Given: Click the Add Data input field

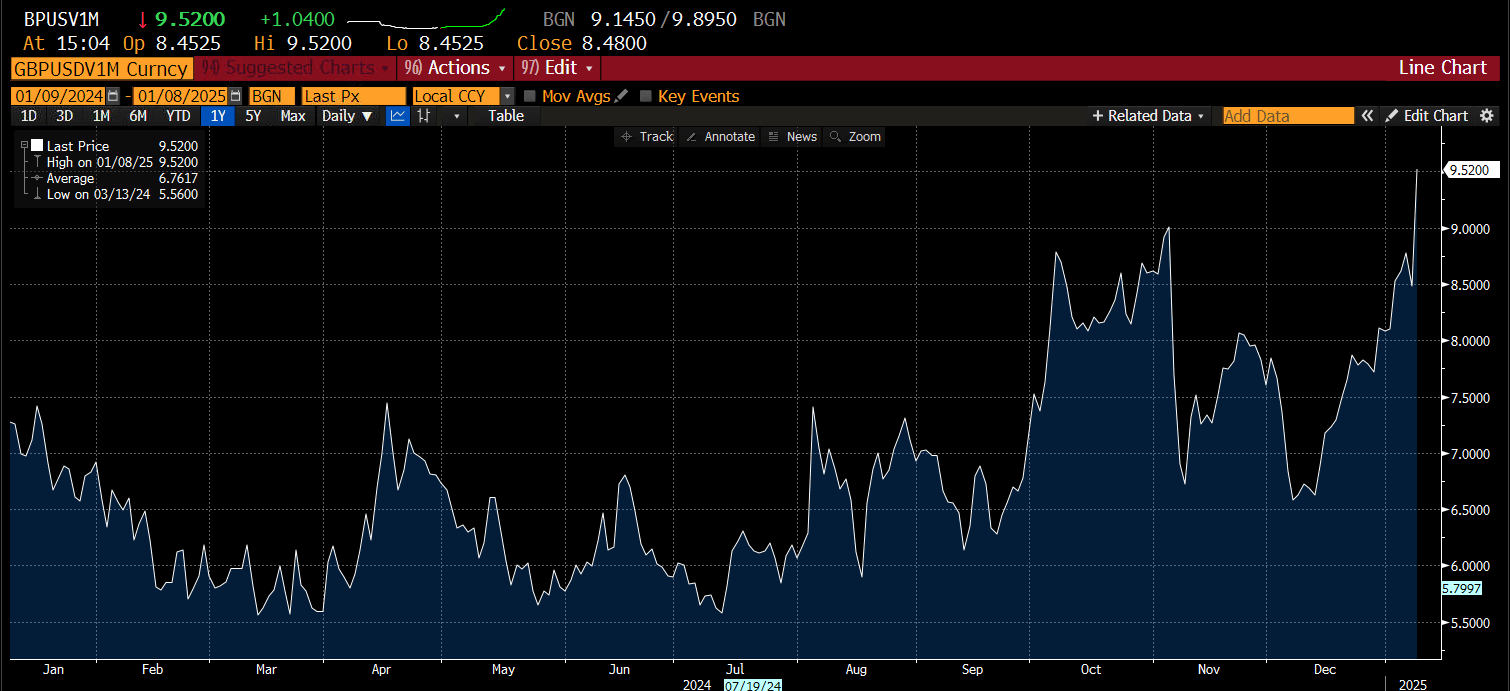Looking at the screenshot, I should tap(1288, 116).
